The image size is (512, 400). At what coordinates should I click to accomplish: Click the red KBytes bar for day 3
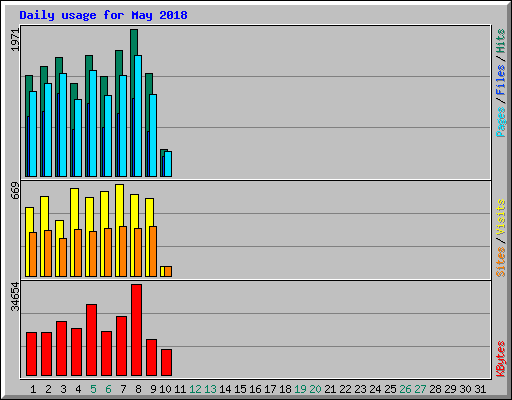61,349
